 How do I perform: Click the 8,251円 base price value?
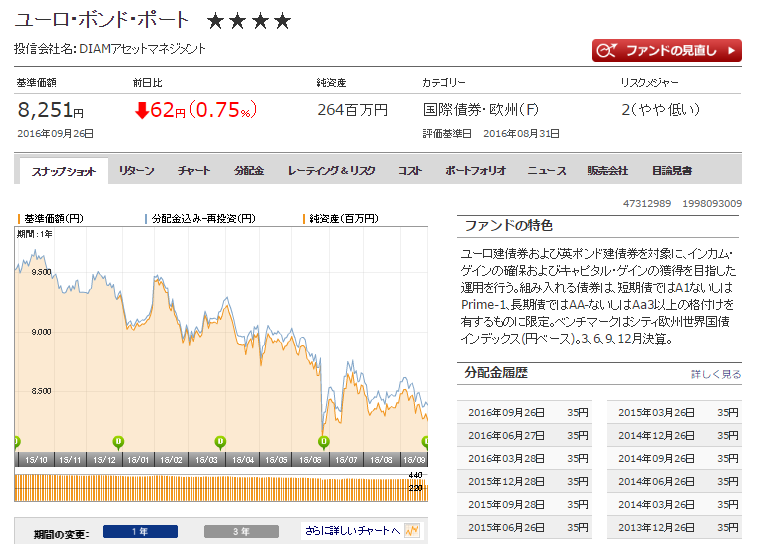click(51, 110)
